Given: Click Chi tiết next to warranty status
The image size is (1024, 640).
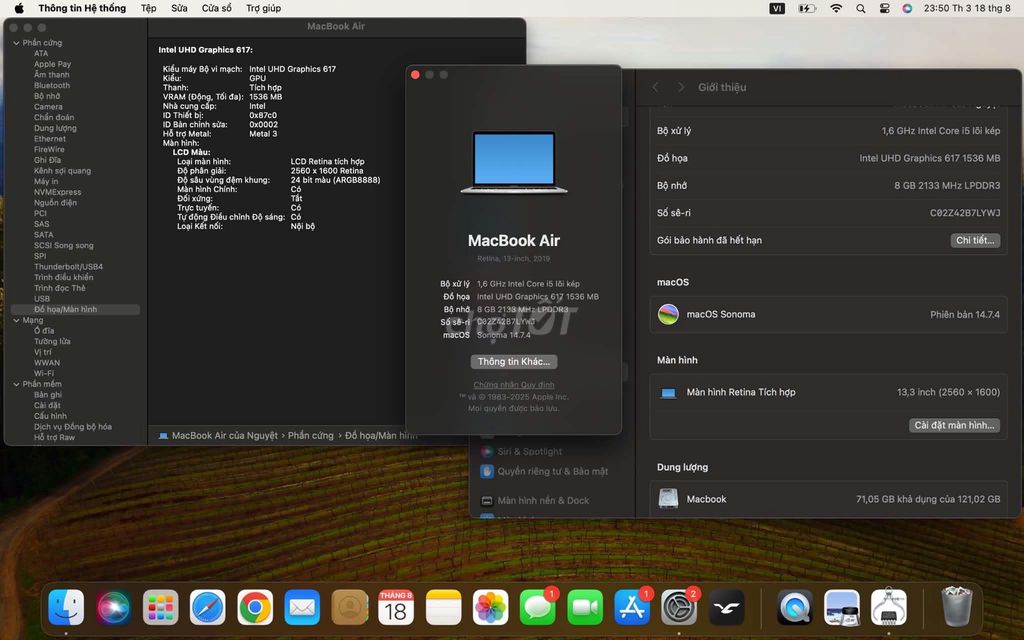Looking at the screenshot, I should 974,240.
